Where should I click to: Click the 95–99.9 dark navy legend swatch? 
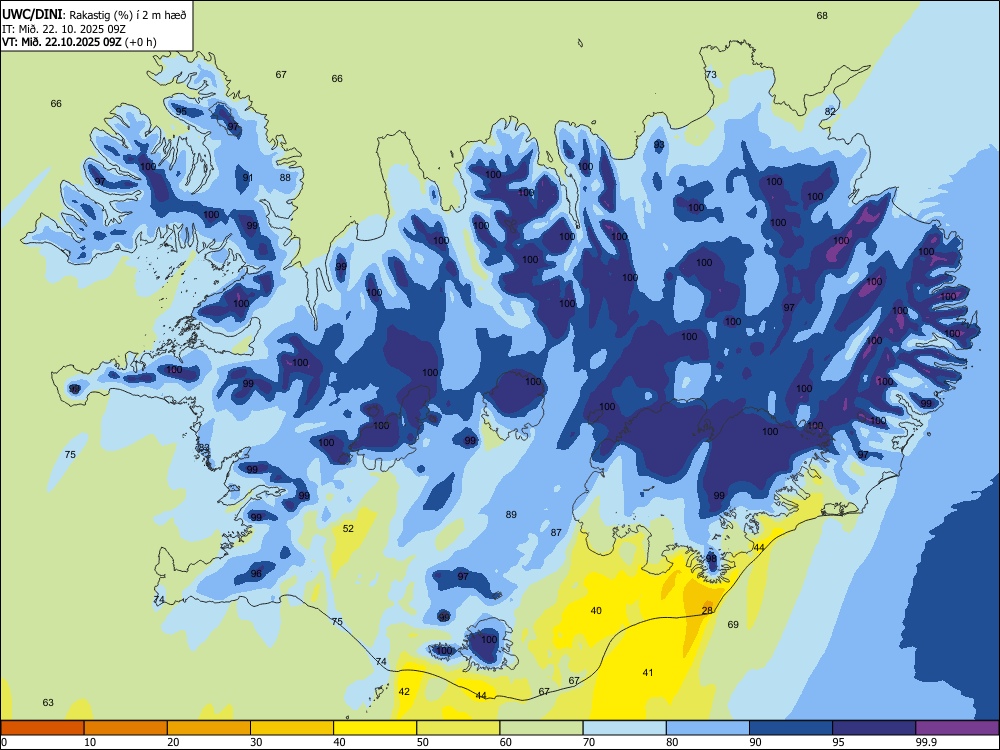874,728
